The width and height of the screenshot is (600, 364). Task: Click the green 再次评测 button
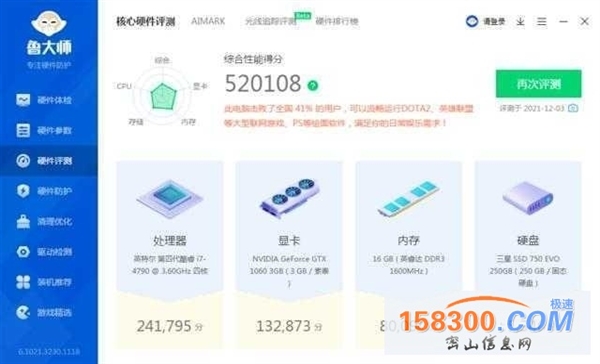click(538, 84)
